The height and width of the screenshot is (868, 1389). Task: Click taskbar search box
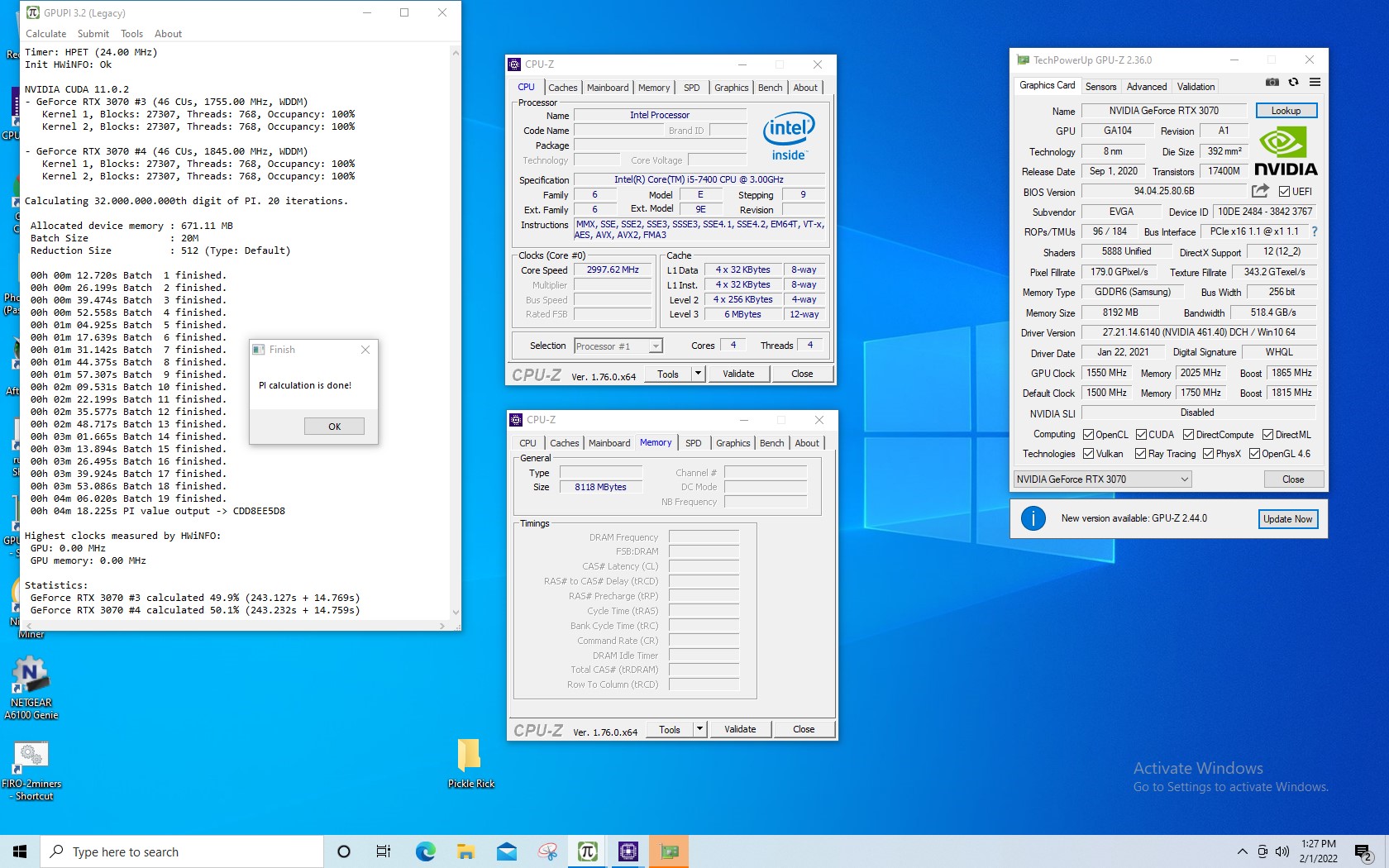click(182, 851)
